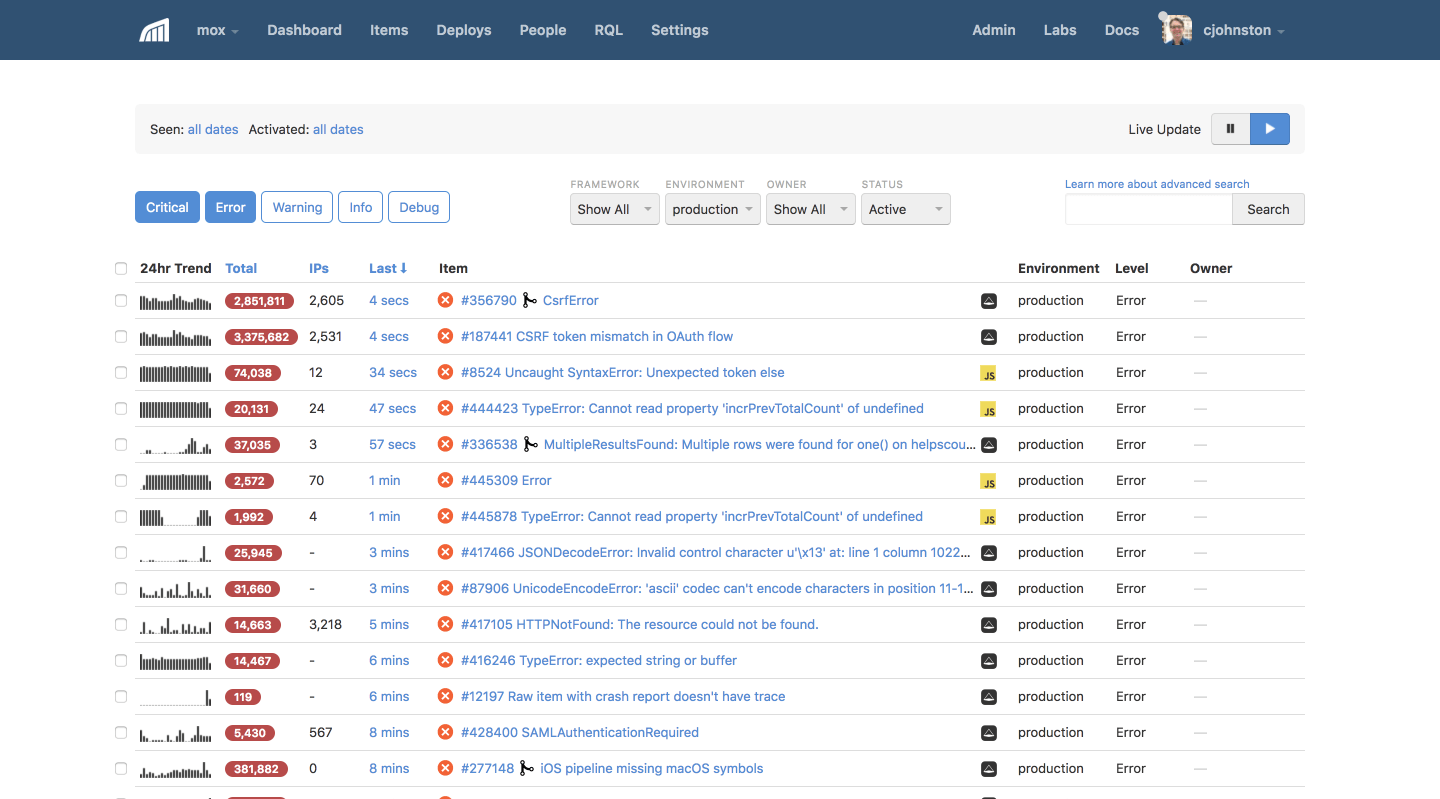Click the key icon next to item #336538
The image size is (1440, 799).
click(529, 444)
